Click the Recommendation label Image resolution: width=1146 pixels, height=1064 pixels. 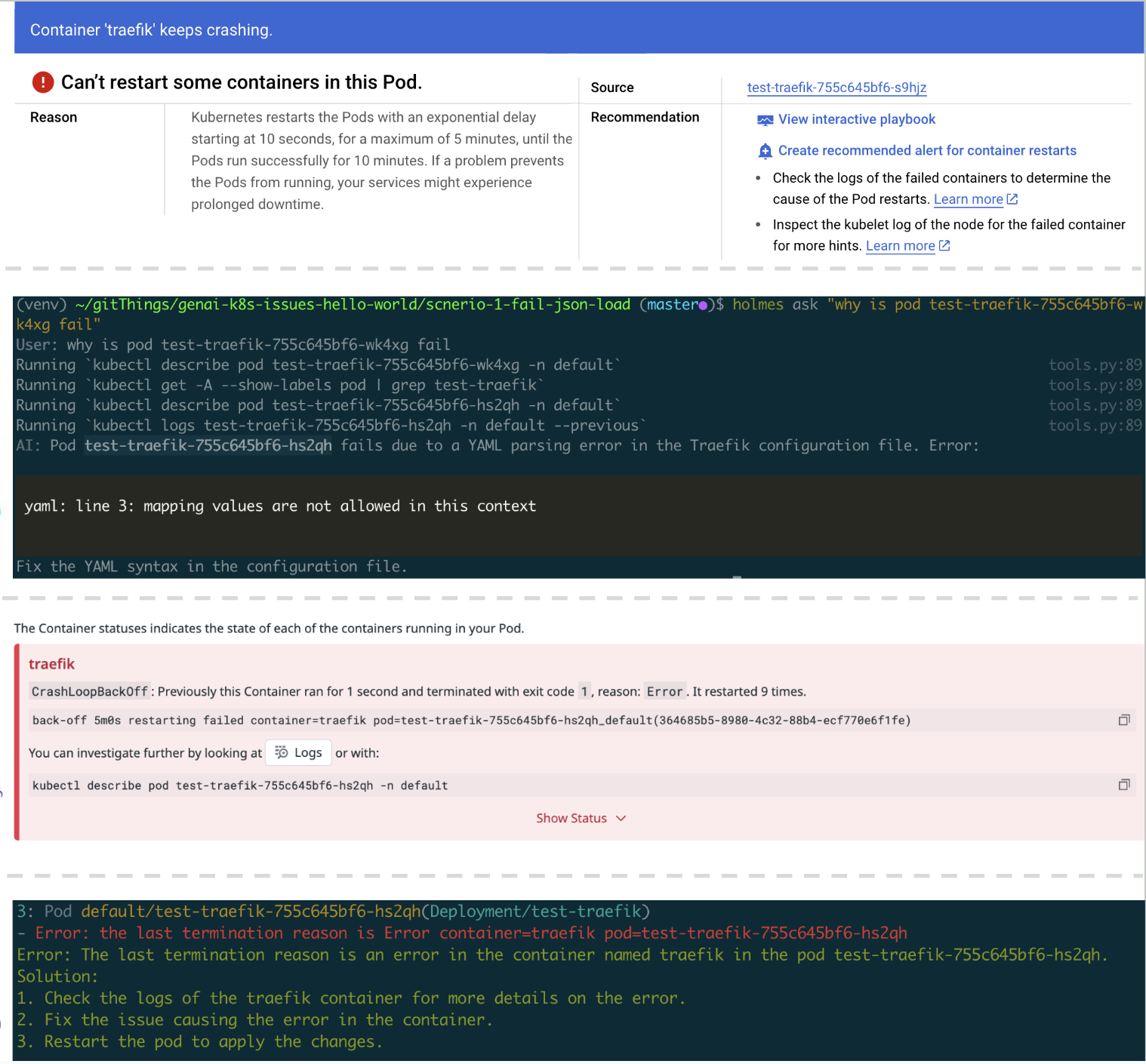pyautogui.click(x=645, y=117)
